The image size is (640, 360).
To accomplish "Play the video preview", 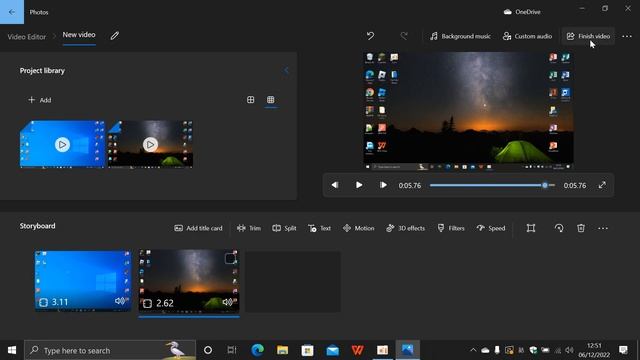I will coord(359,185).
